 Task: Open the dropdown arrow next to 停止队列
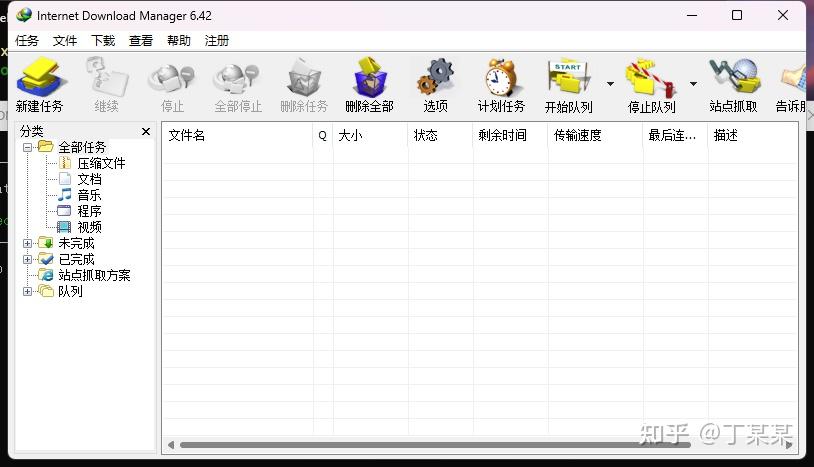[x=693, y=84]
